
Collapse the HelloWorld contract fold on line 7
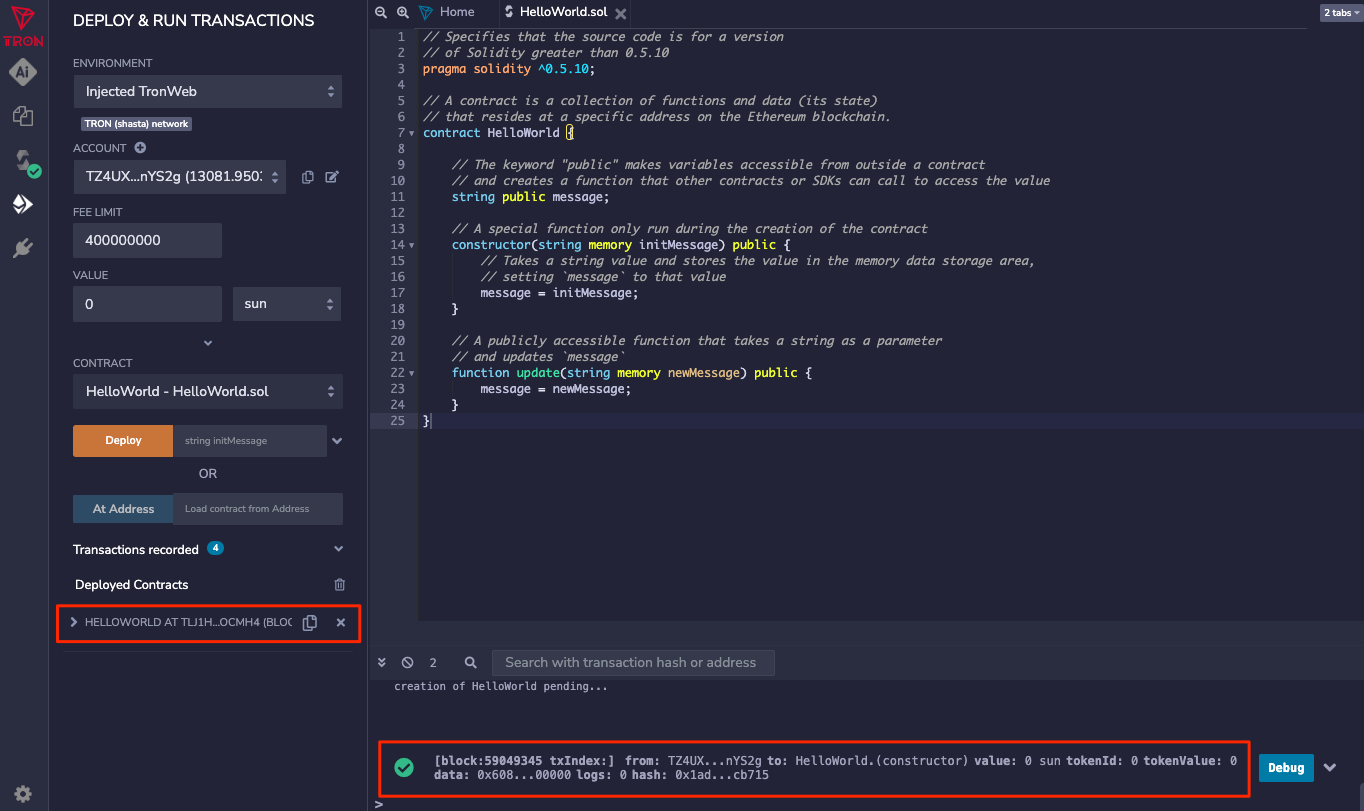(x=414, y=133)
